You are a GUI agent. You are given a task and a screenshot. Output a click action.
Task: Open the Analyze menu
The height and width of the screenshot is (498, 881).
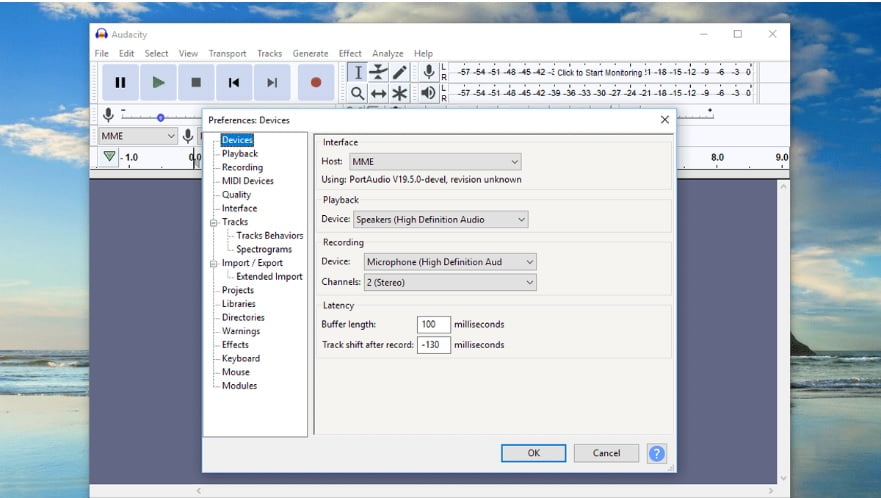tap(388, 53)
